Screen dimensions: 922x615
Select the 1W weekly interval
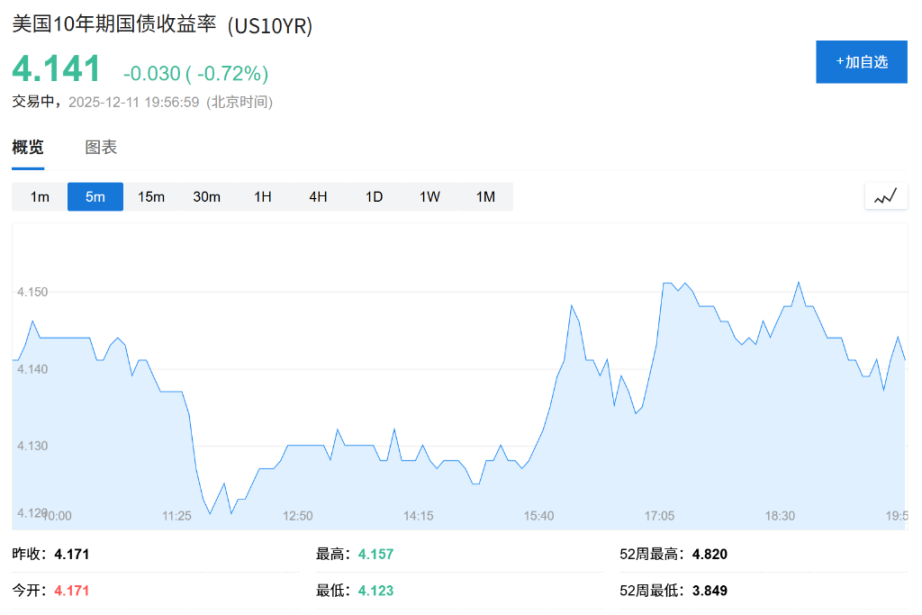click(x=429, y=196)
